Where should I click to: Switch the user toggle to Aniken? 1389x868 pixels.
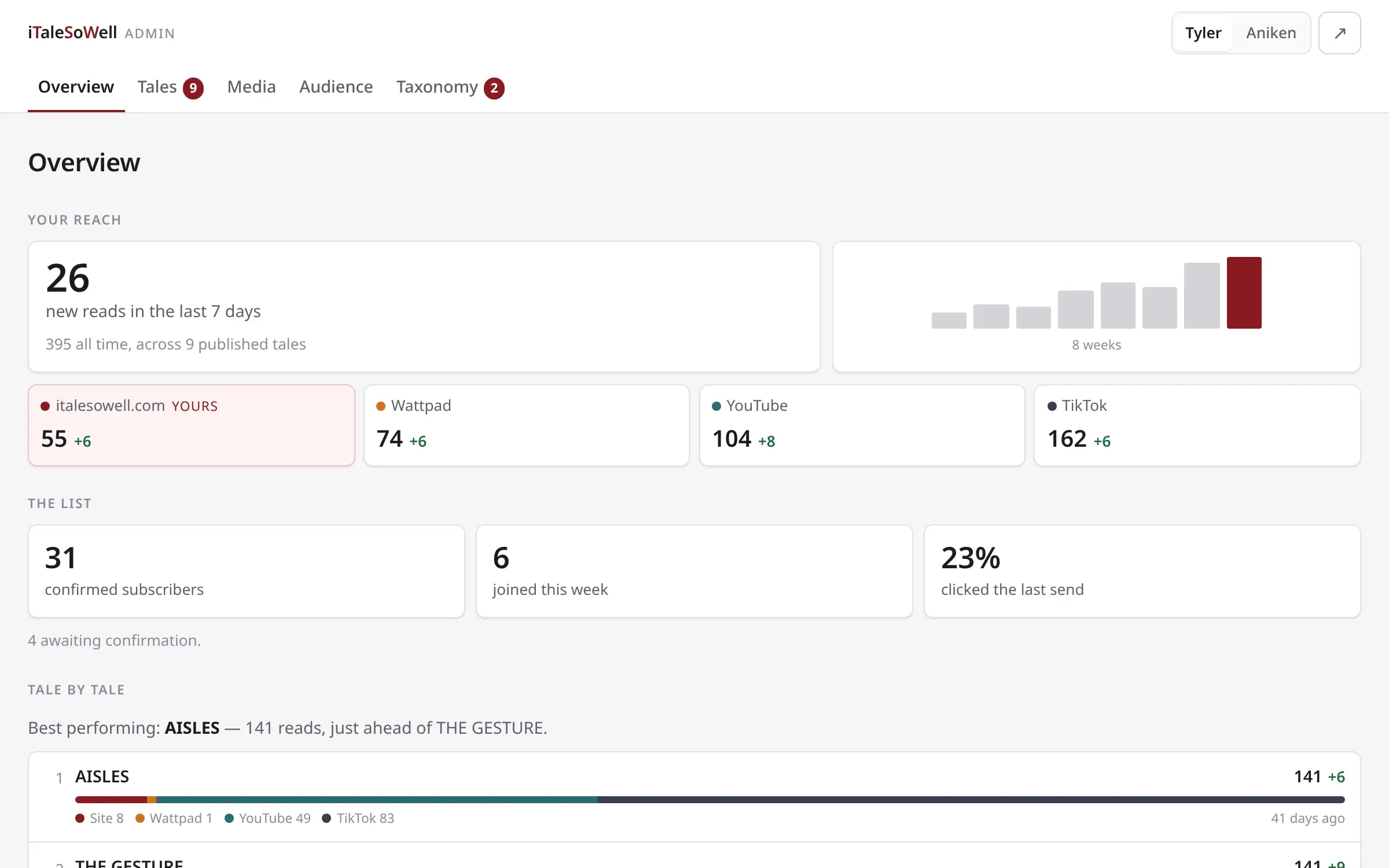pos(1271,33)
